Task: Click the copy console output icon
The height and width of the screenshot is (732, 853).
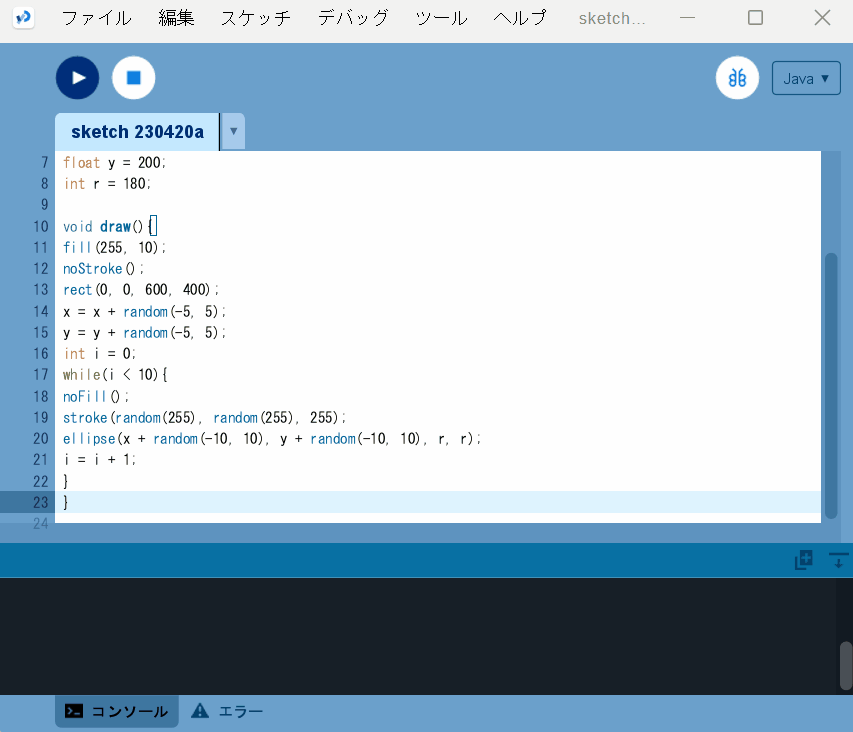Action: (x=803, y=561)
